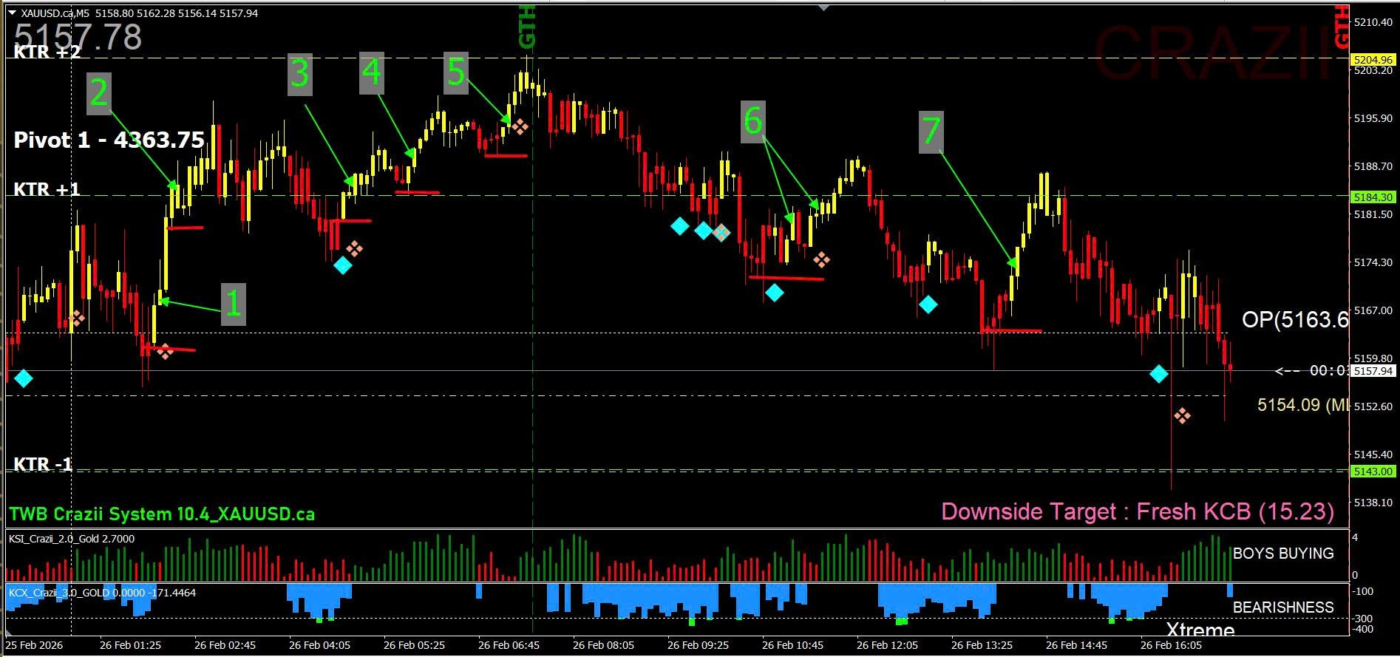This screenshot has height=657, width=1400.
Task: Click the number 6 annotation box
Action: tap(753, 120)
